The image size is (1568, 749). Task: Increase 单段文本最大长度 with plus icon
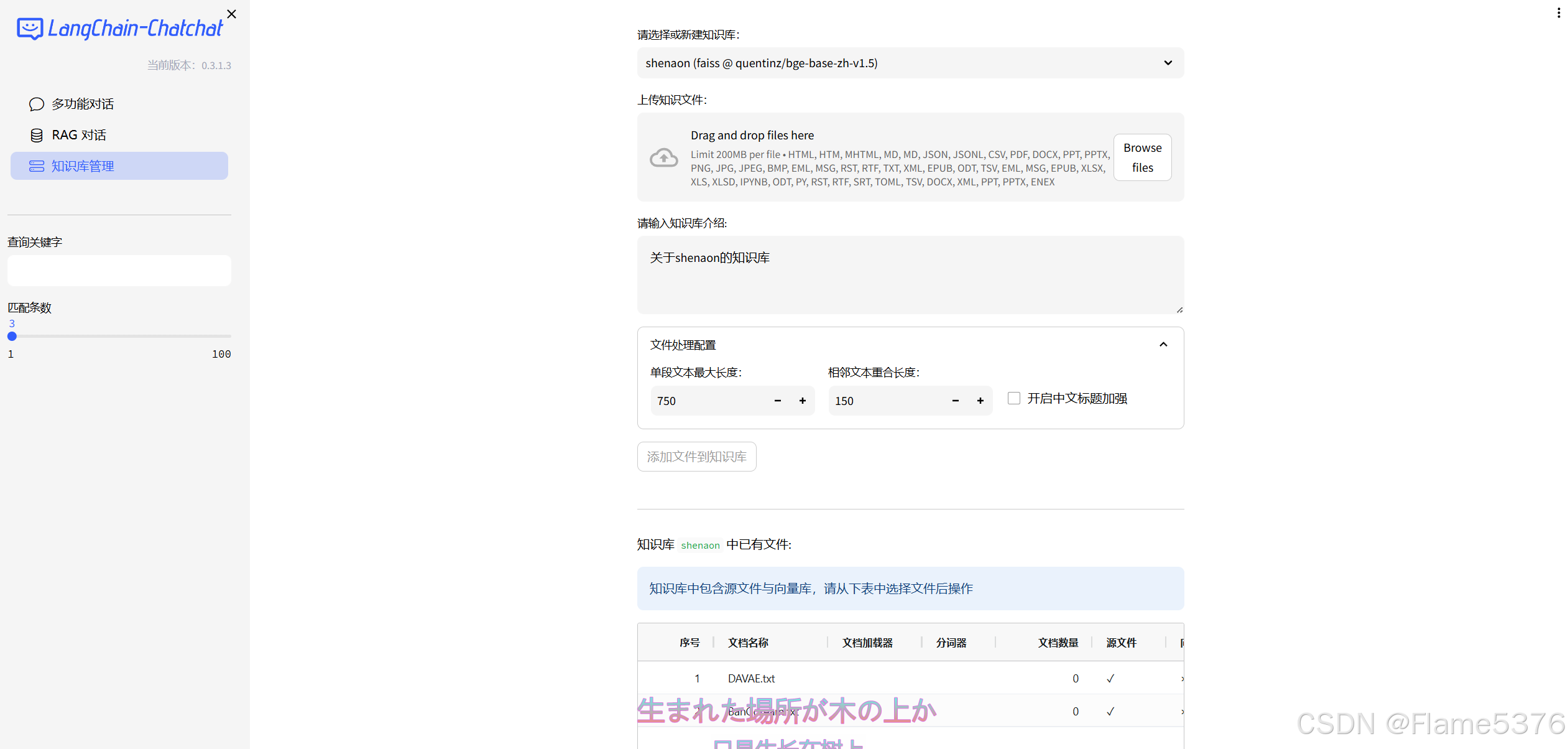[x=803, y=401]
